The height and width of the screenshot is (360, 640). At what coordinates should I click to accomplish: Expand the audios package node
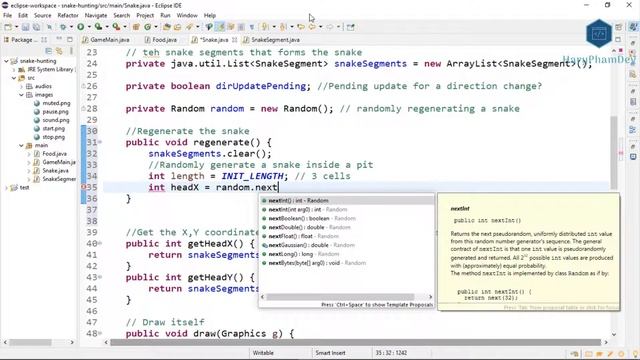pos(21,86)
